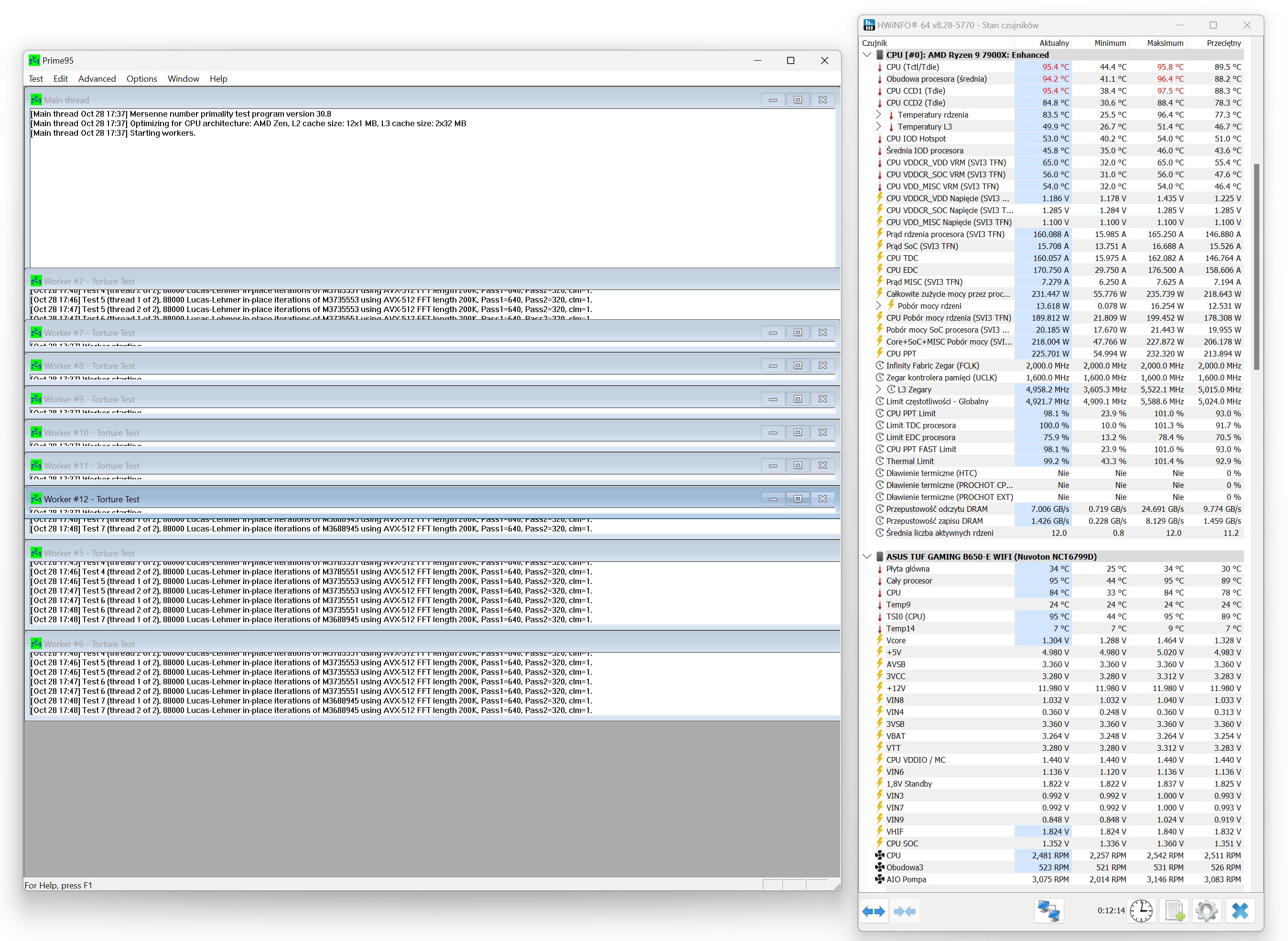Image resolution: width=1288 pixels, height=941 pixels.
Task: Expand the Temperatury rdzenia sensor row
Action: click(878, 115)
